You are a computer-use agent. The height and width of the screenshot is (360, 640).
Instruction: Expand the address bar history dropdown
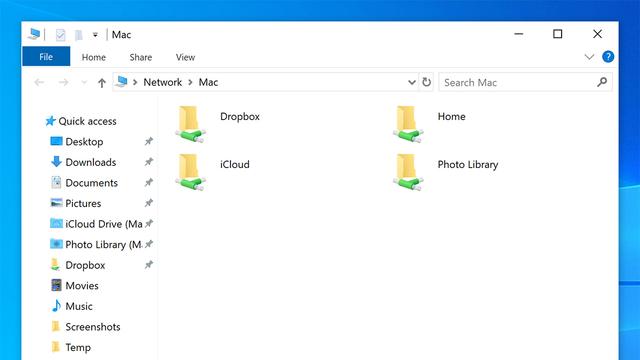(412, 82)
